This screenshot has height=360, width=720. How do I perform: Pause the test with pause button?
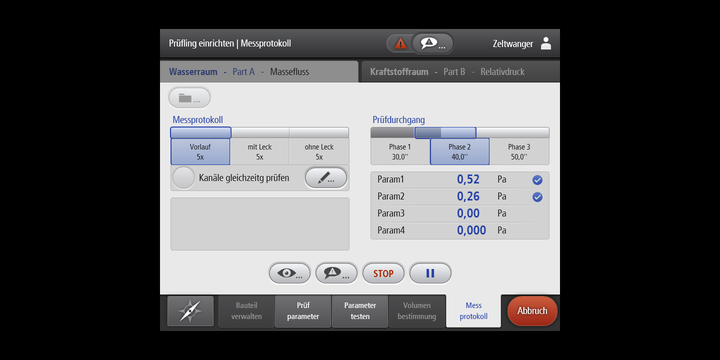[x=430, y=273]
